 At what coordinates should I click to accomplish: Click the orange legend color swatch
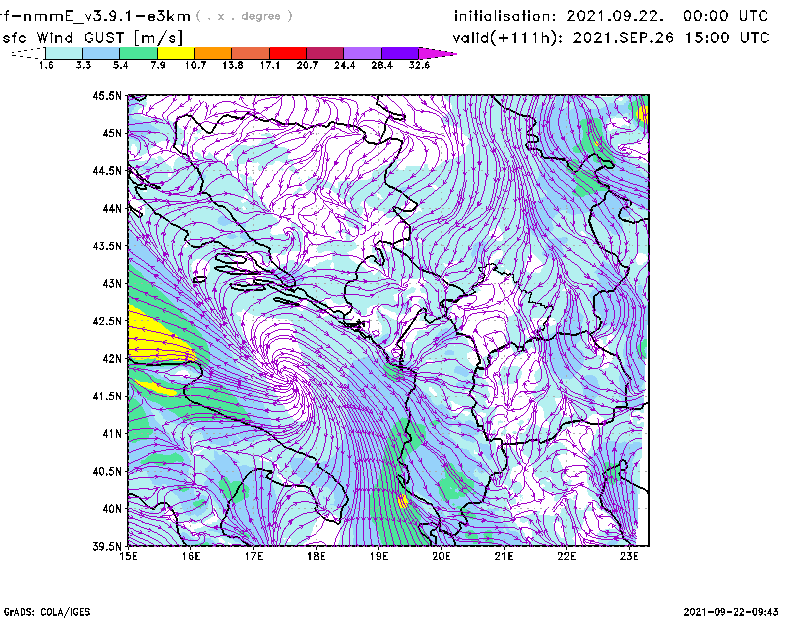[x=213, y=53]
